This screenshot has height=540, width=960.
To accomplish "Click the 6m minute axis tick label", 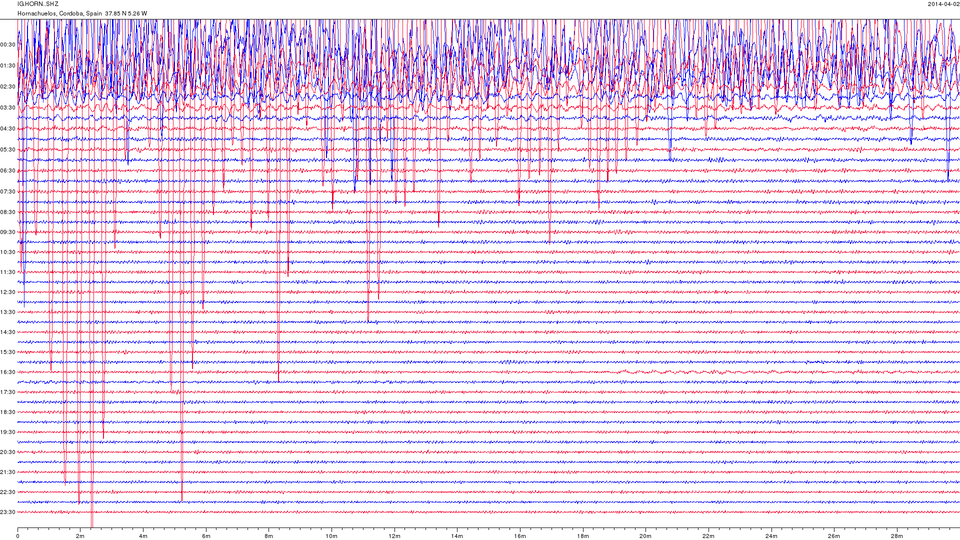I will 206,536.
